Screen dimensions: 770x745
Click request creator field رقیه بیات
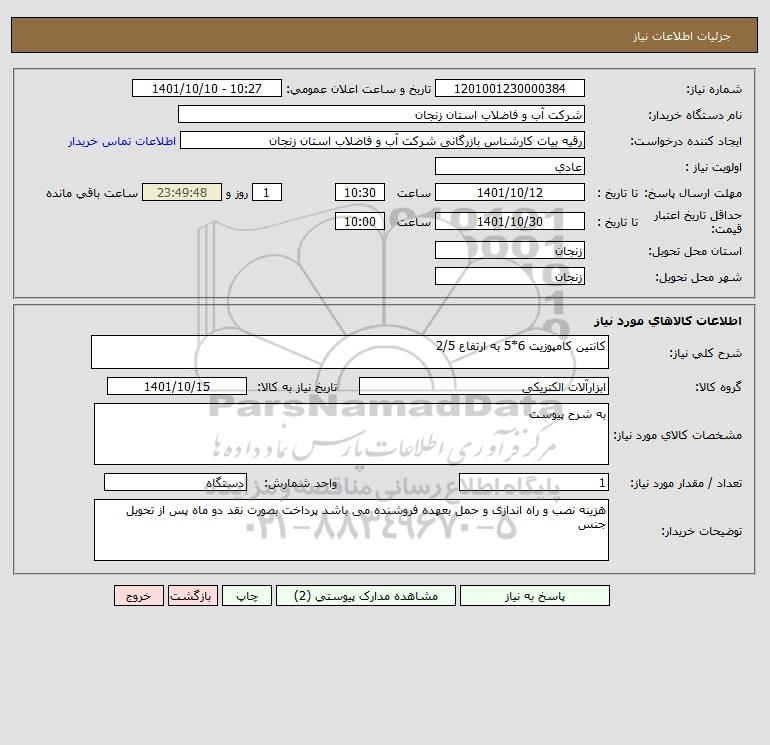(383, 140)
